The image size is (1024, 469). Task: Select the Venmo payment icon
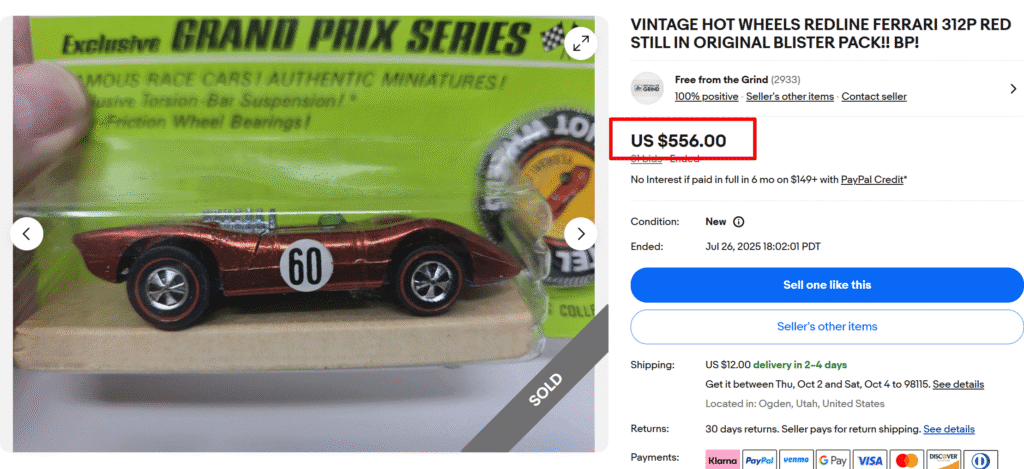[x=797, y=460]
